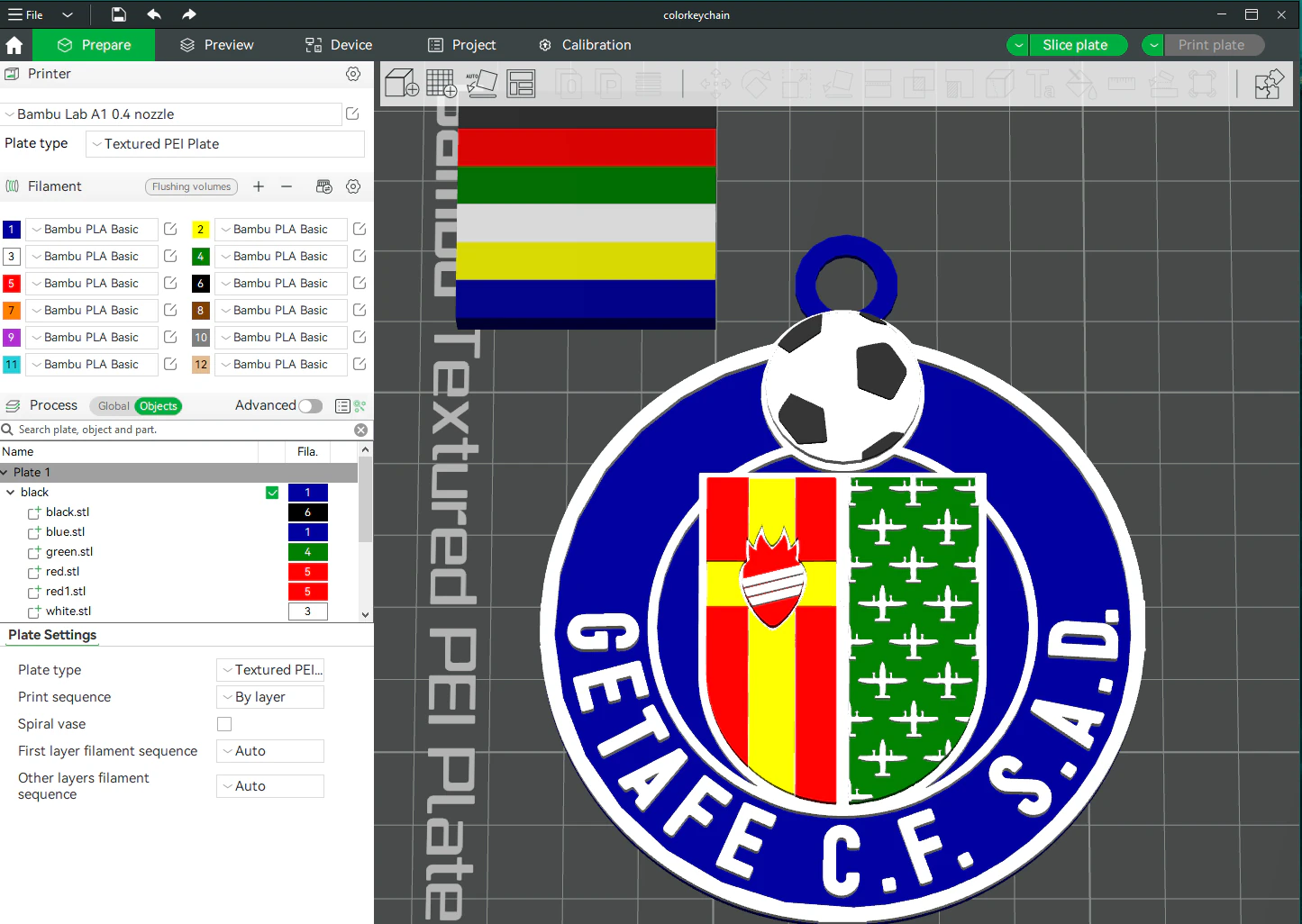Image resolution: width=1302 pixels, height=924 pixels.
Task: Open printer settings gear icon
Action: pos(353,74)
